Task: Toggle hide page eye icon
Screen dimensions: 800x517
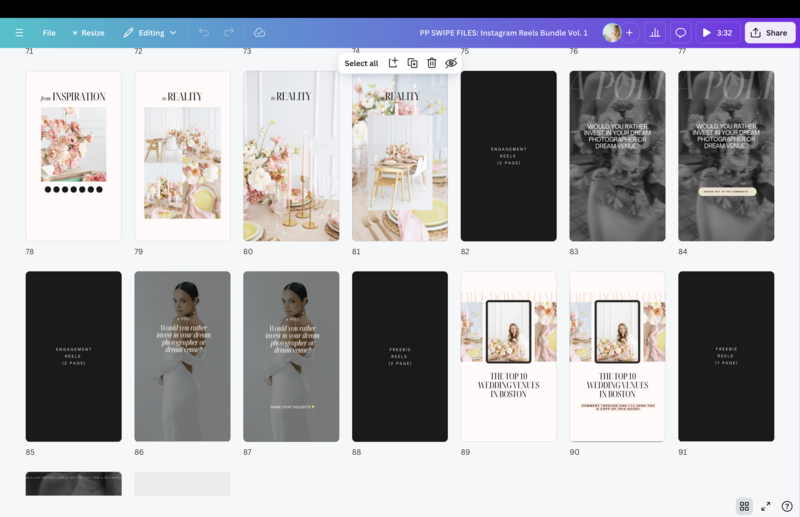Action: pyautogui.click(x=451, y=63)
